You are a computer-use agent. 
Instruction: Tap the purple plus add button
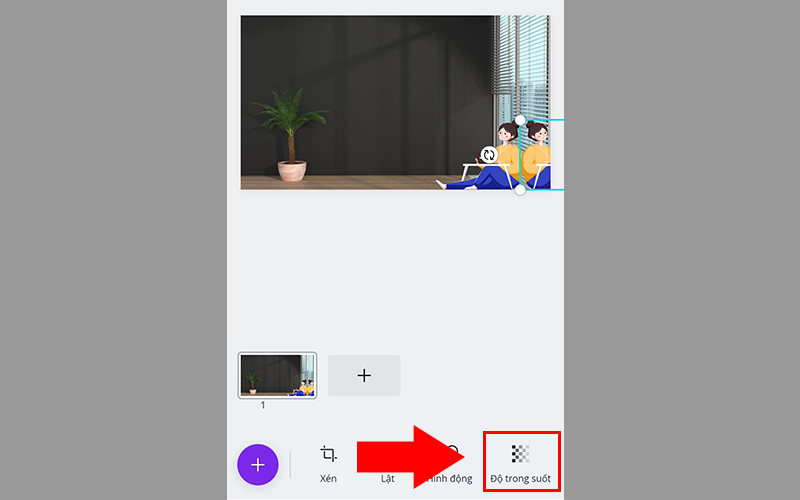(258, 465)
